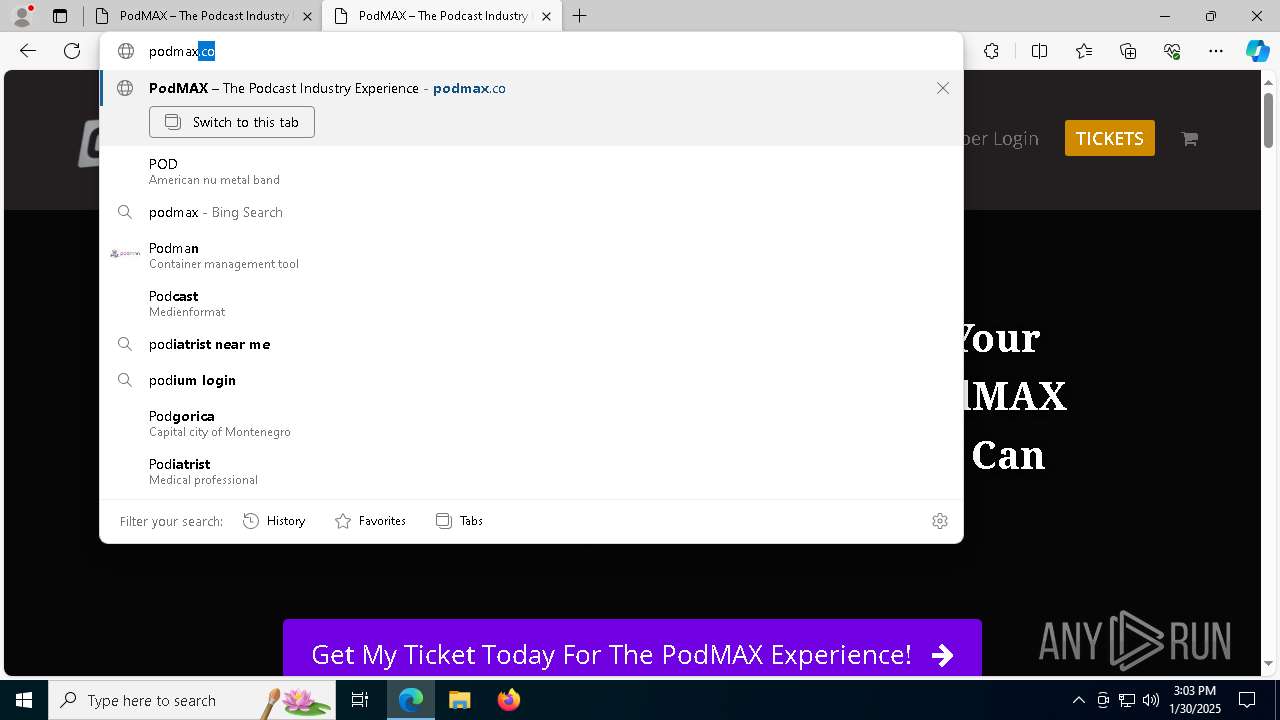This screenshot has height=720, width=1280.
Task: Pick the Podcast Medienformat suggestion
Action: coord(531,303)
